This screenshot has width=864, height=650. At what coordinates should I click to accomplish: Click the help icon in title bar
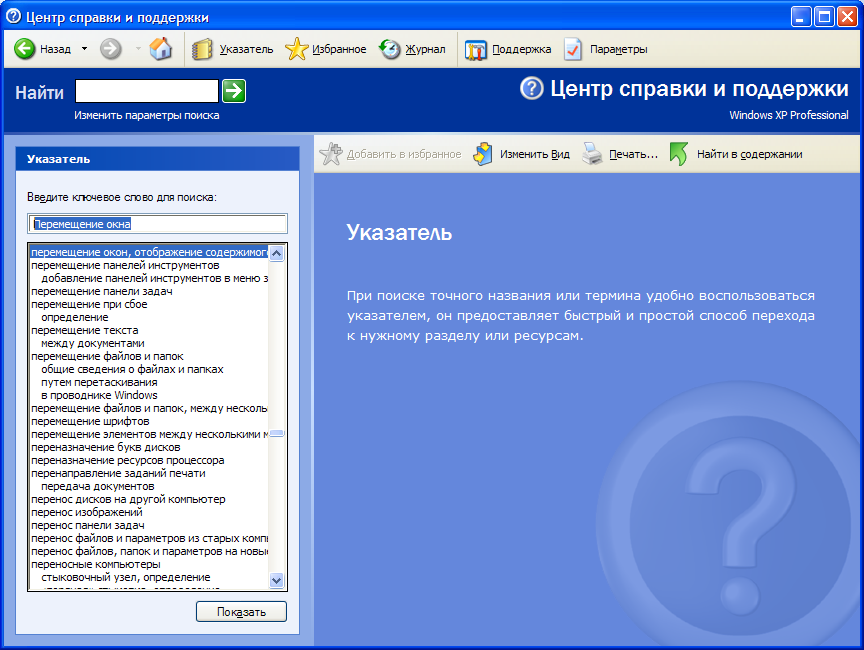pyautogui.click(x=13, y=17)
